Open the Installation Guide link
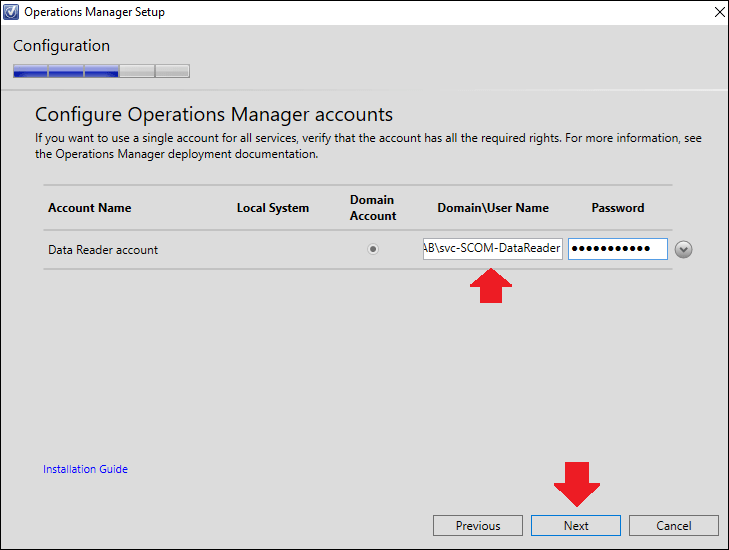Screen dimensions: 729x550 86,469
